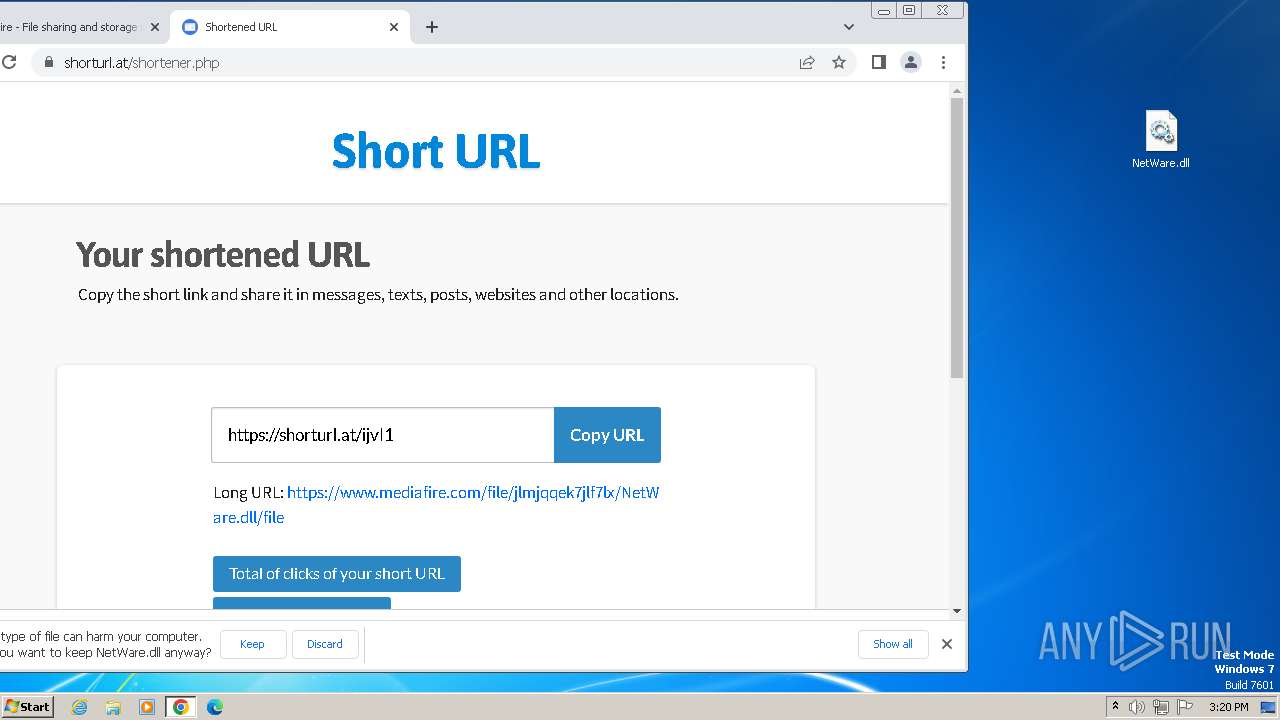Click the page scrollbar down arrow
Image resolution: width=1280 pixels, height=720 pixels.
[x=957, y=611]
